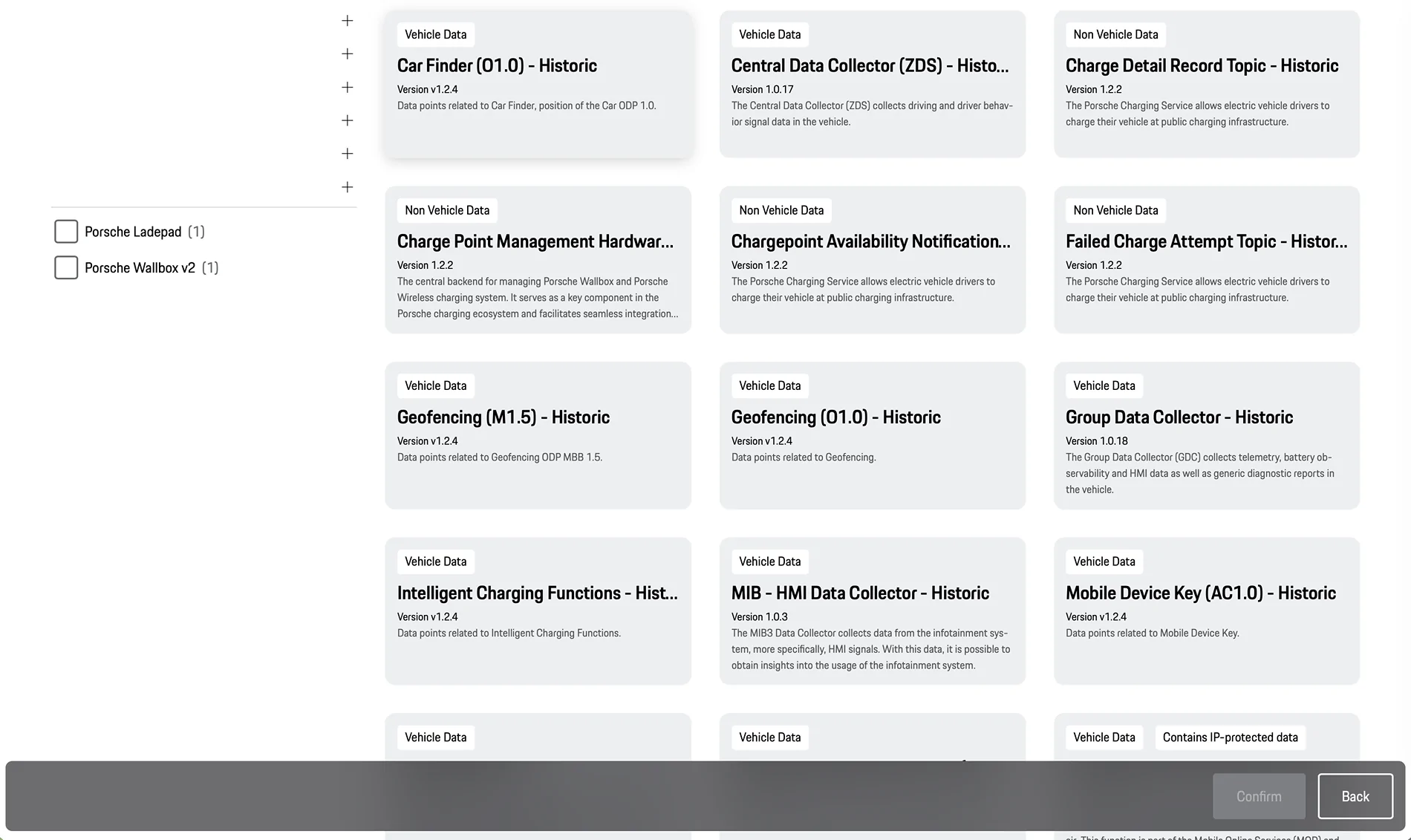Click Non Vehicle Data tag on Chargepoint Availability card

(781, 210)
